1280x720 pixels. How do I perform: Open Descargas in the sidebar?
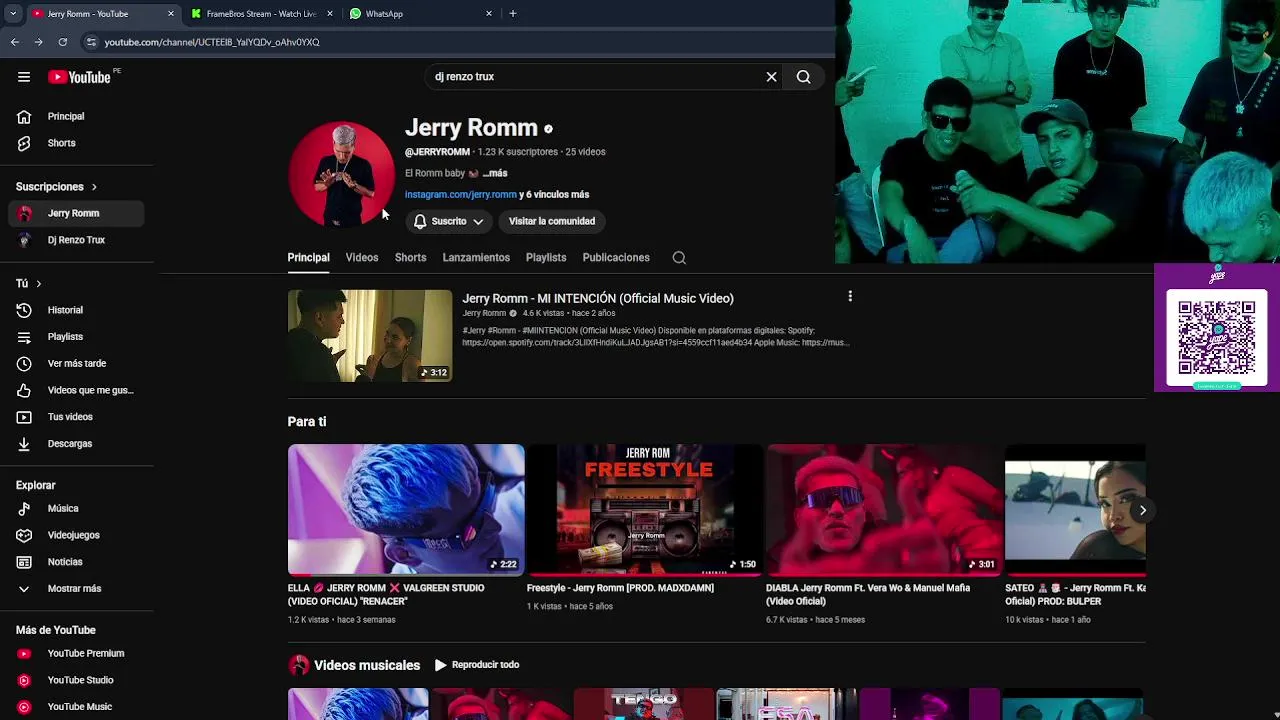[77, 443]
